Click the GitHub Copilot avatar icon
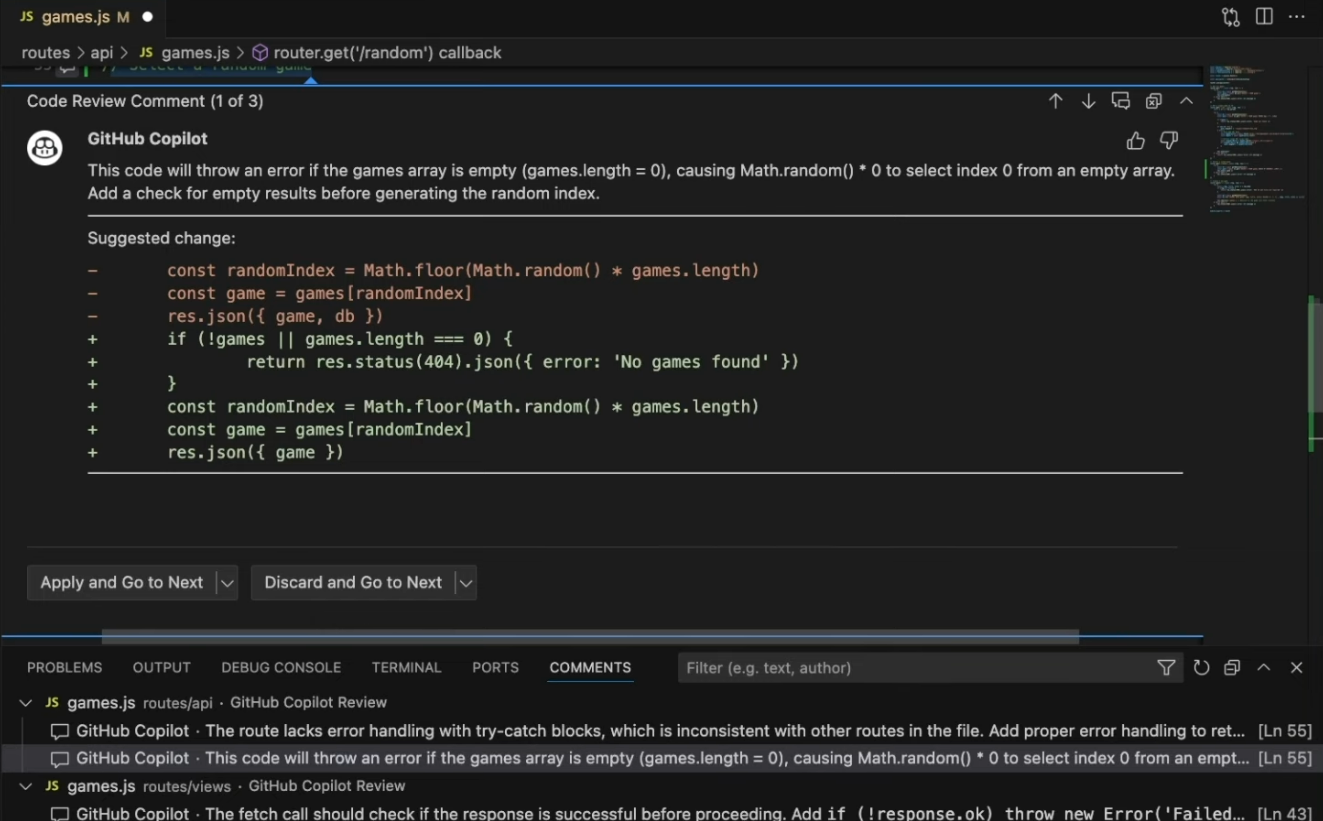1323x821 pixels. click(44, 148)
